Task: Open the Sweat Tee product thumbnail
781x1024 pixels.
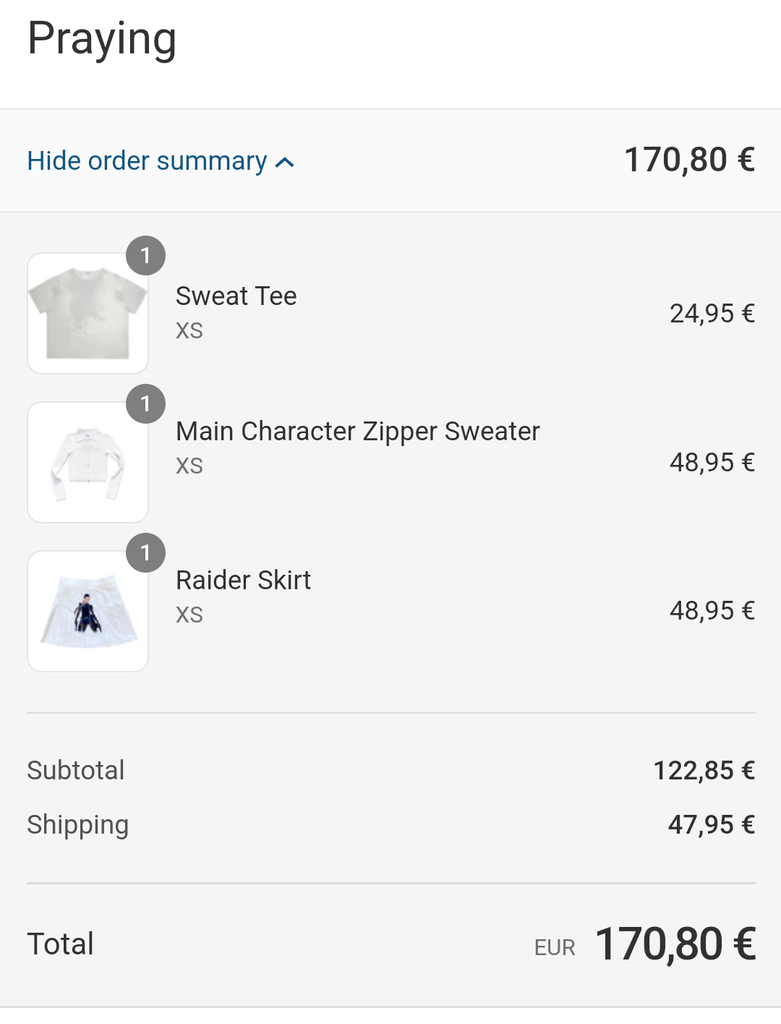Action: (88, 313)
